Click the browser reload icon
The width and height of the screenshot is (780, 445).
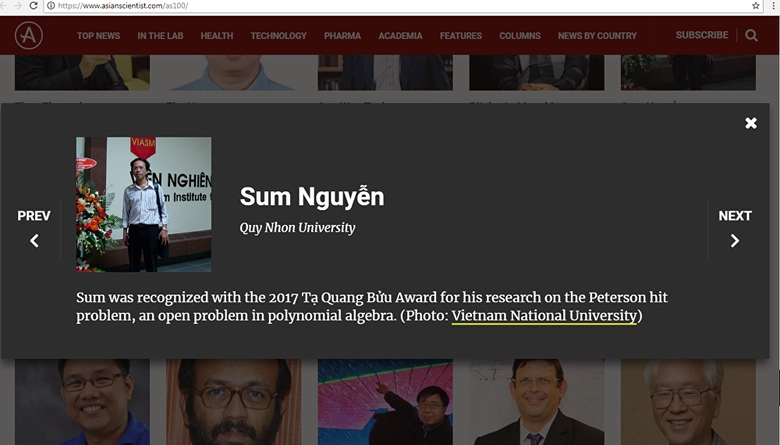(x=35, y=6)
